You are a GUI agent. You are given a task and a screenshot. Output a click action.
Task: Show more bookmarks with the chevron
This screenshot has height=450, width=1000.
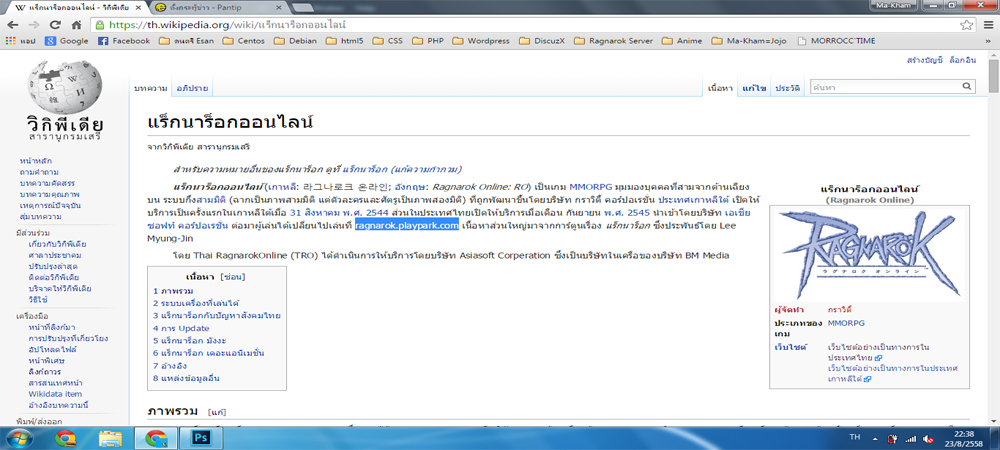[987, 41]
